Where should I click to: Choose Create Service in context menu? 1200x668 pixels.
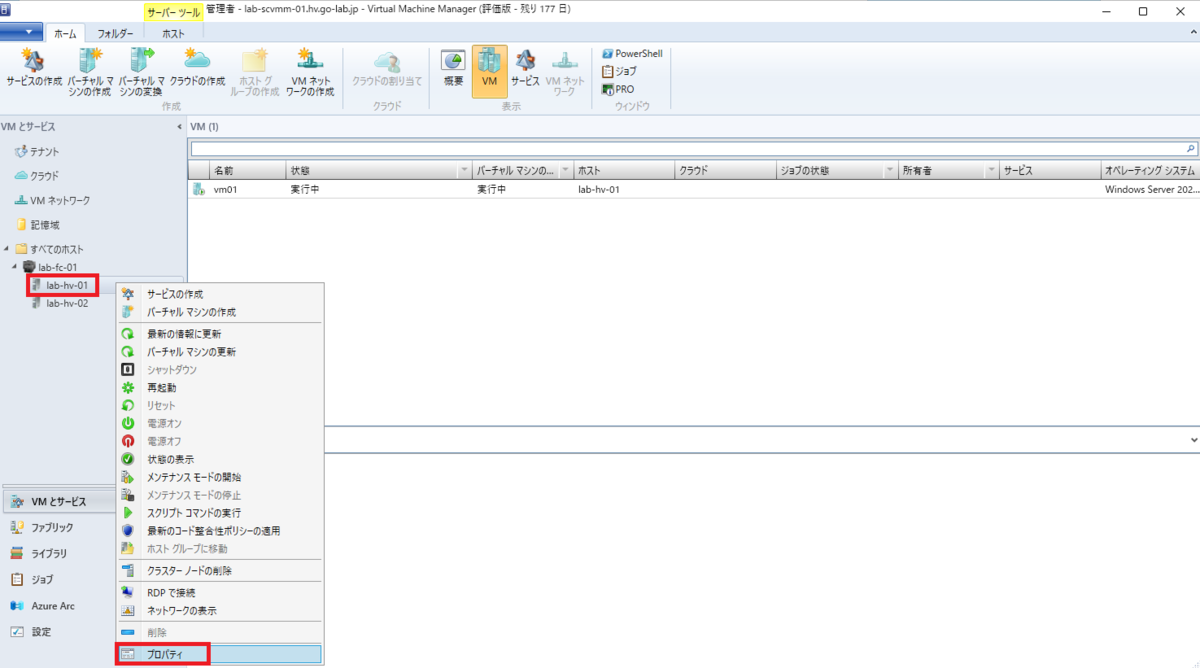click(x=220, y=294)
